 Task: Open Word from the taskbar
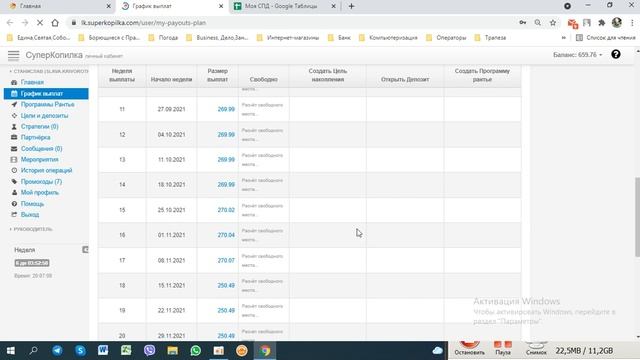click(x=103, y=350)
